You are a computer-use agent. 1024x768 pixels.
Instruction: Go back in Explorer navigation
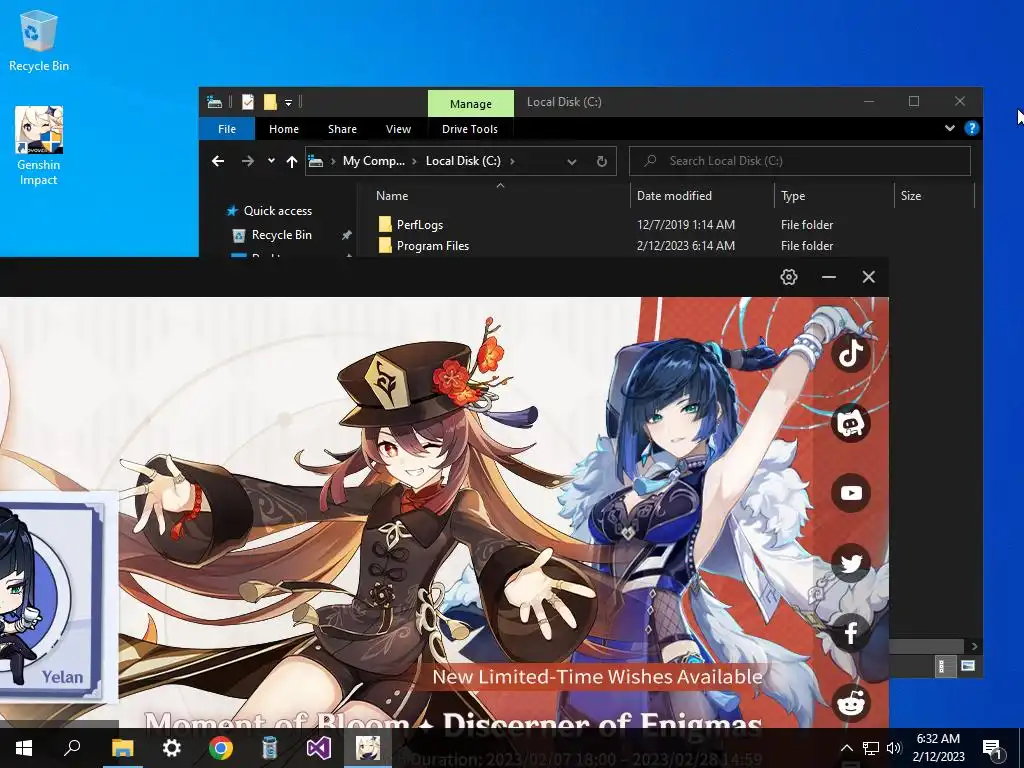tap(218, 161)
